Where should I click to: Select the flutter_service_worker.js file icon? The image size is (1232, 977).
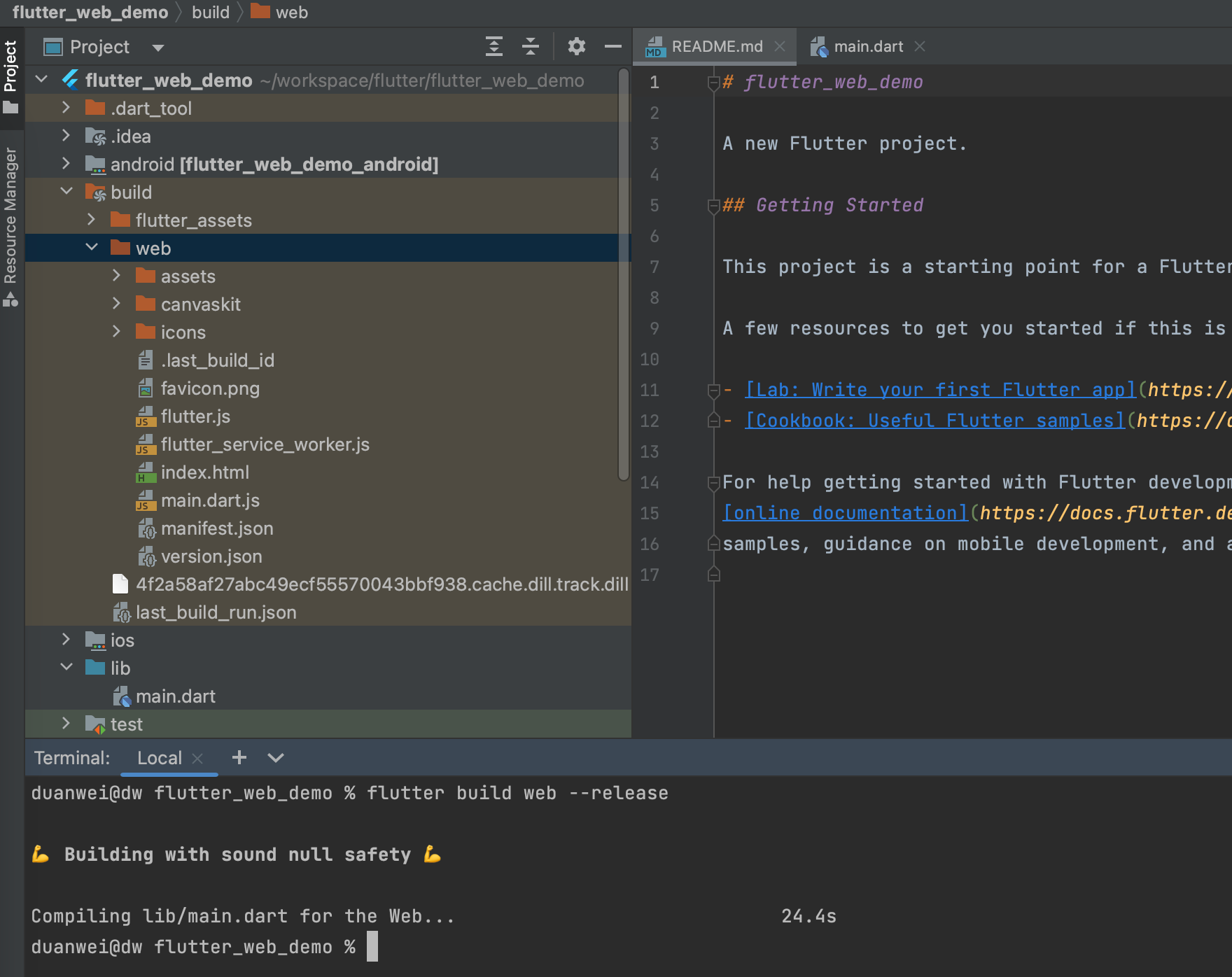click(x=146, y=444)
